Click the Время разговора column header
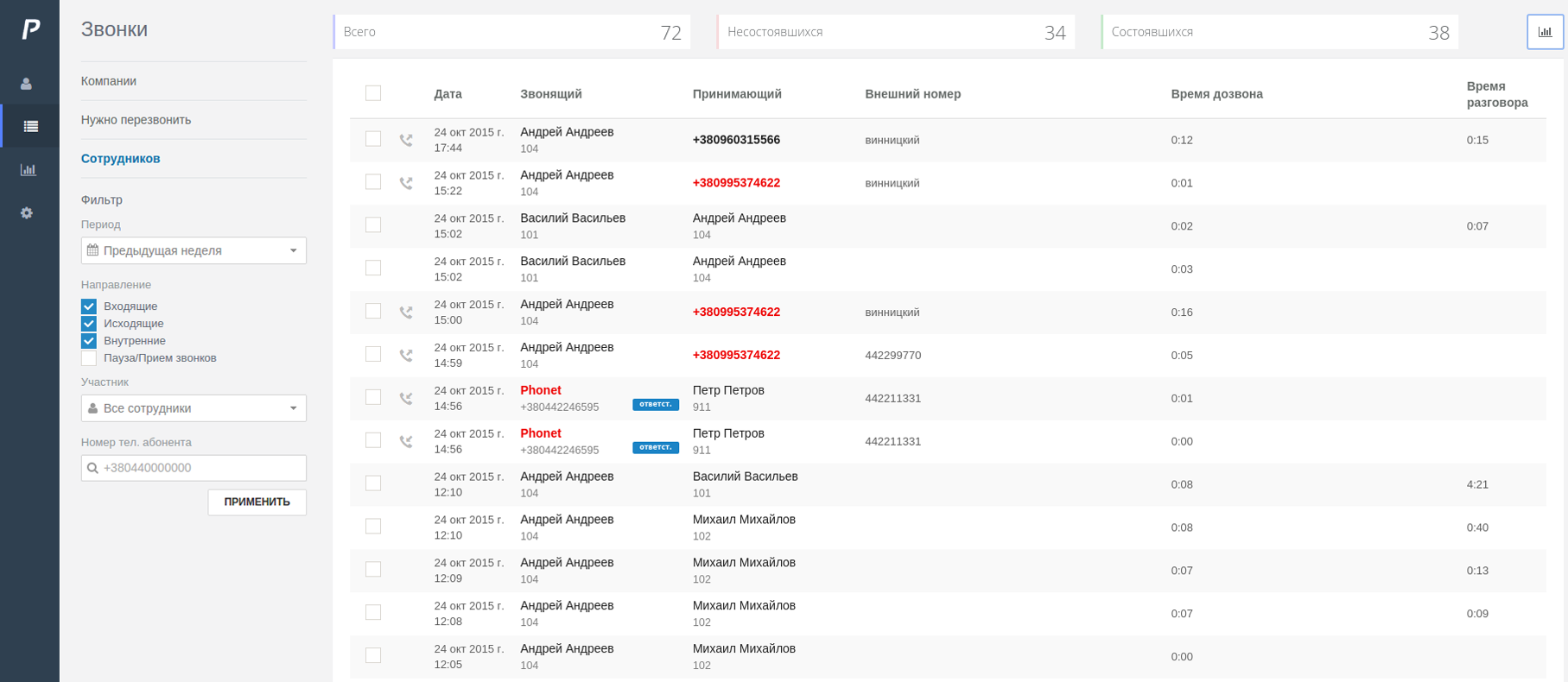 [1497, 94]
